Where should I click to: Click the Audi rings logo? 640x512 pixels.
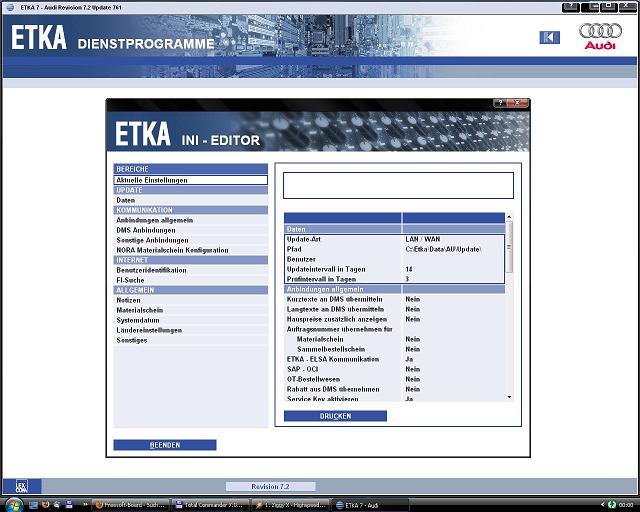[x=600, y=31]
